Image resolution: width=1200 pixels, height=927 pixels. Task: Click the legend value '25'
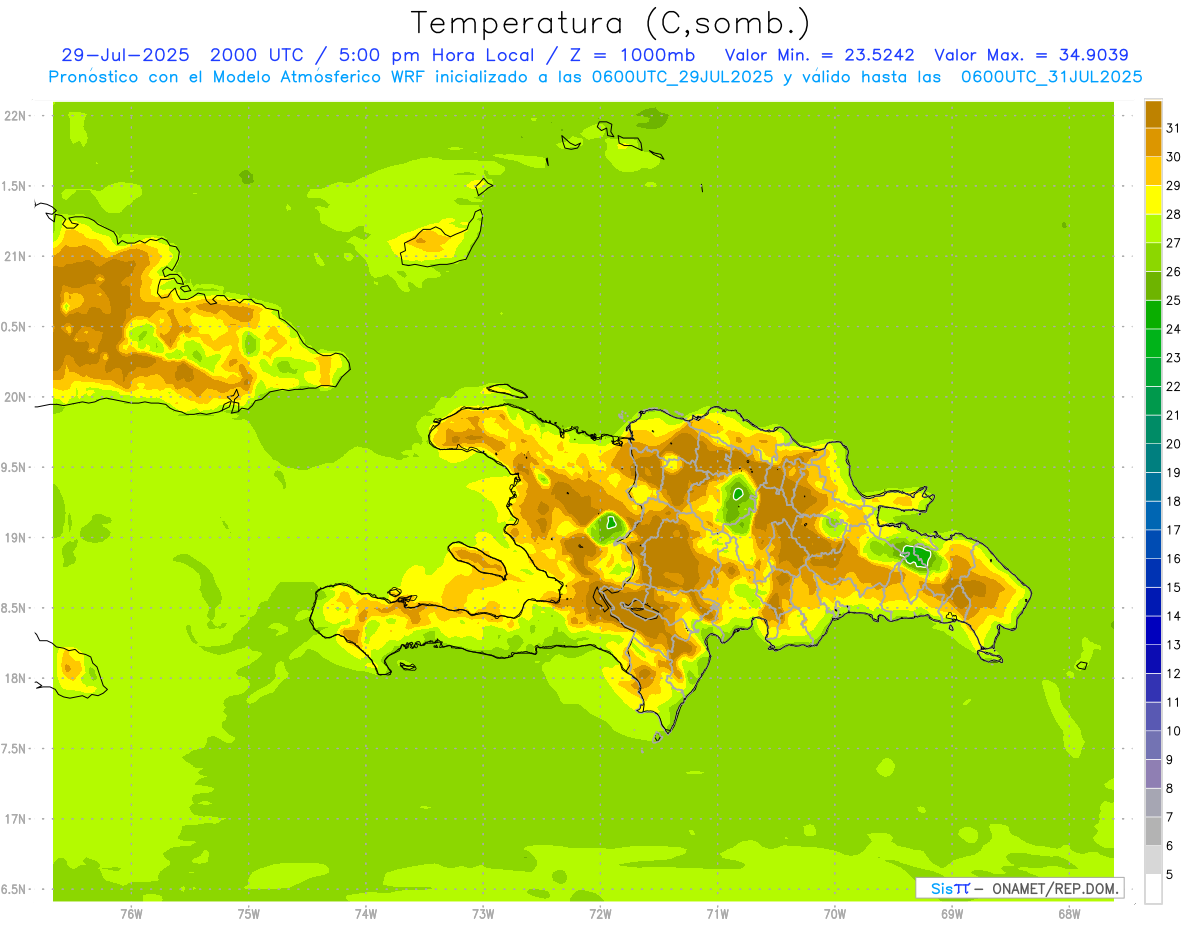pyautogui.click(x=1174, y=300)
